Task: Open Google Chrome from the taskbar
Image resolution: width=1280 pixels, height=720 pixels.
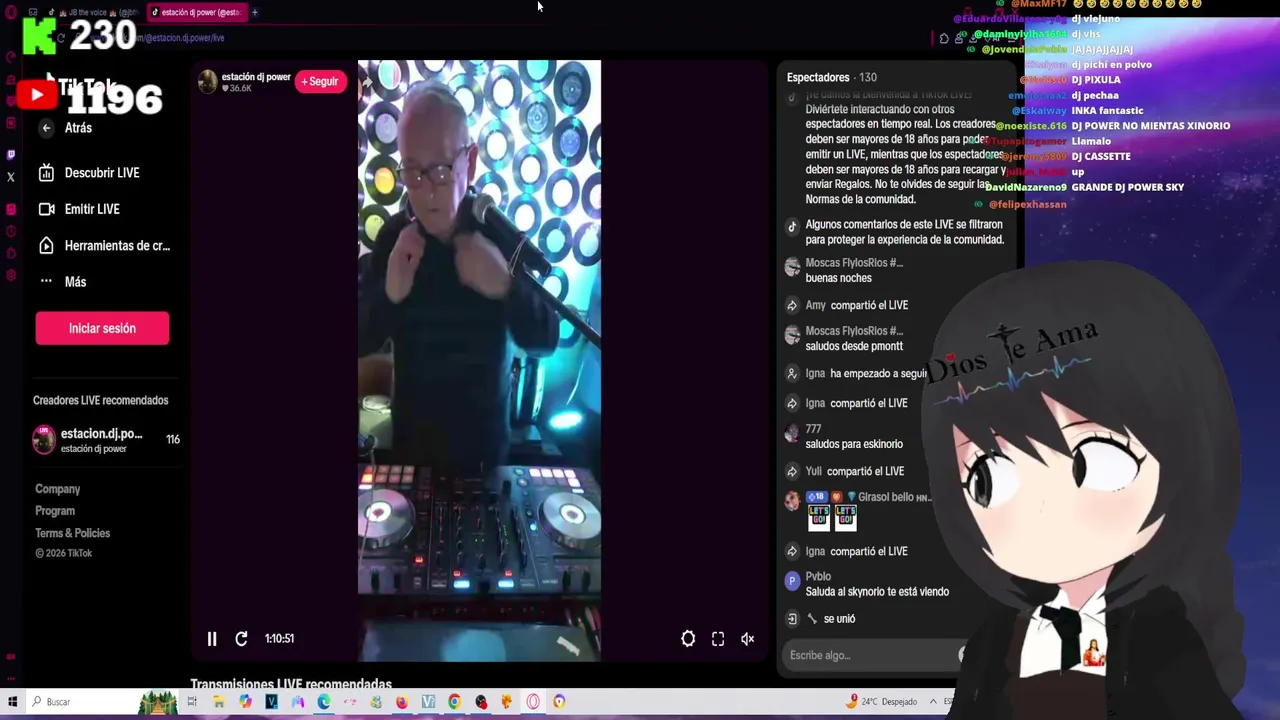Action: click(454, 702)
